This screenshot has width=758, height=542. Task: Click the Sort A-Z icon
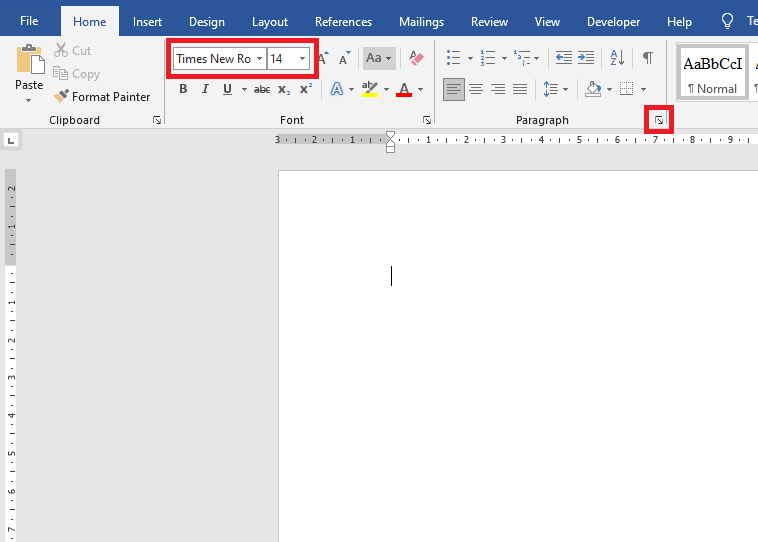[618, 58]
